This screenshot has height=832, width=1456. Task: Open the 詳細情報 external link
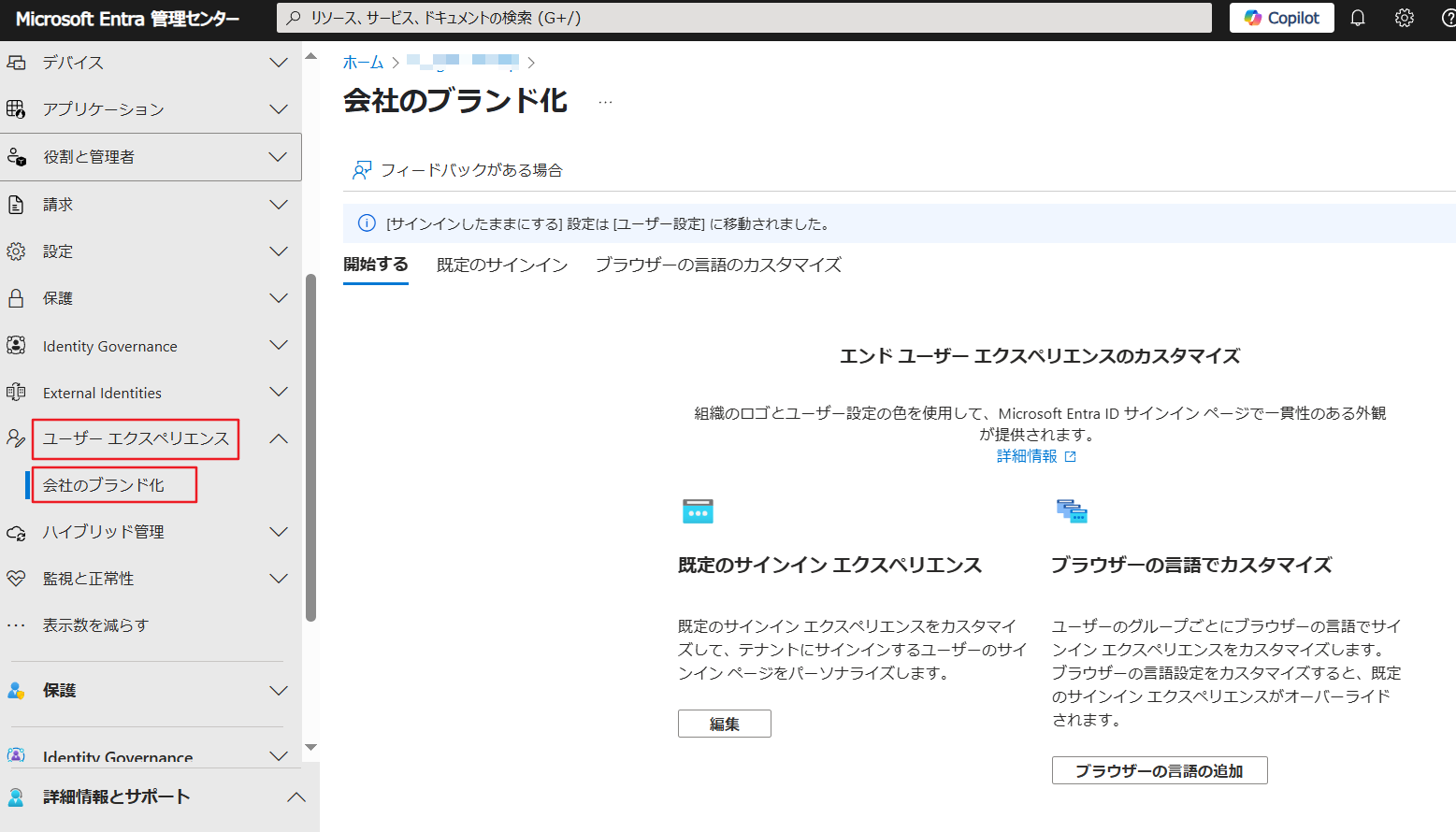[x=1036, y=456]
